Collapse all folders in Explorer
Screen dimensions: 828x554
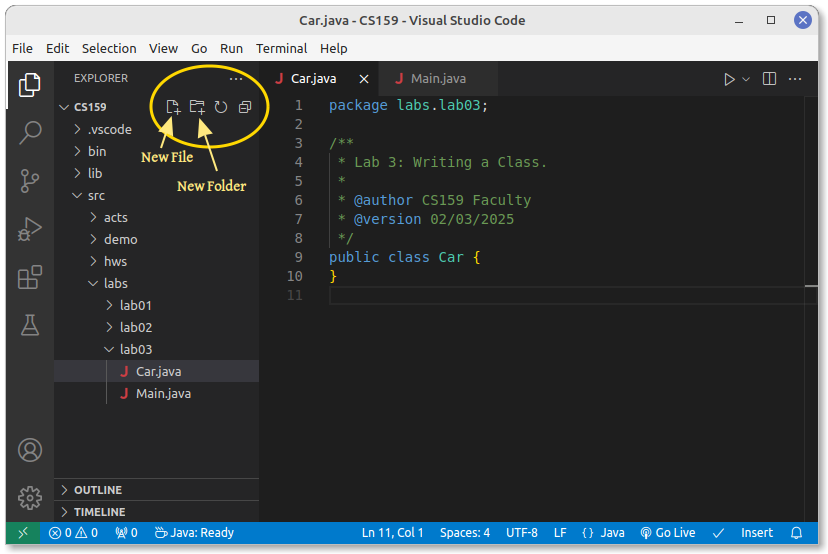[x=244, y=107]
